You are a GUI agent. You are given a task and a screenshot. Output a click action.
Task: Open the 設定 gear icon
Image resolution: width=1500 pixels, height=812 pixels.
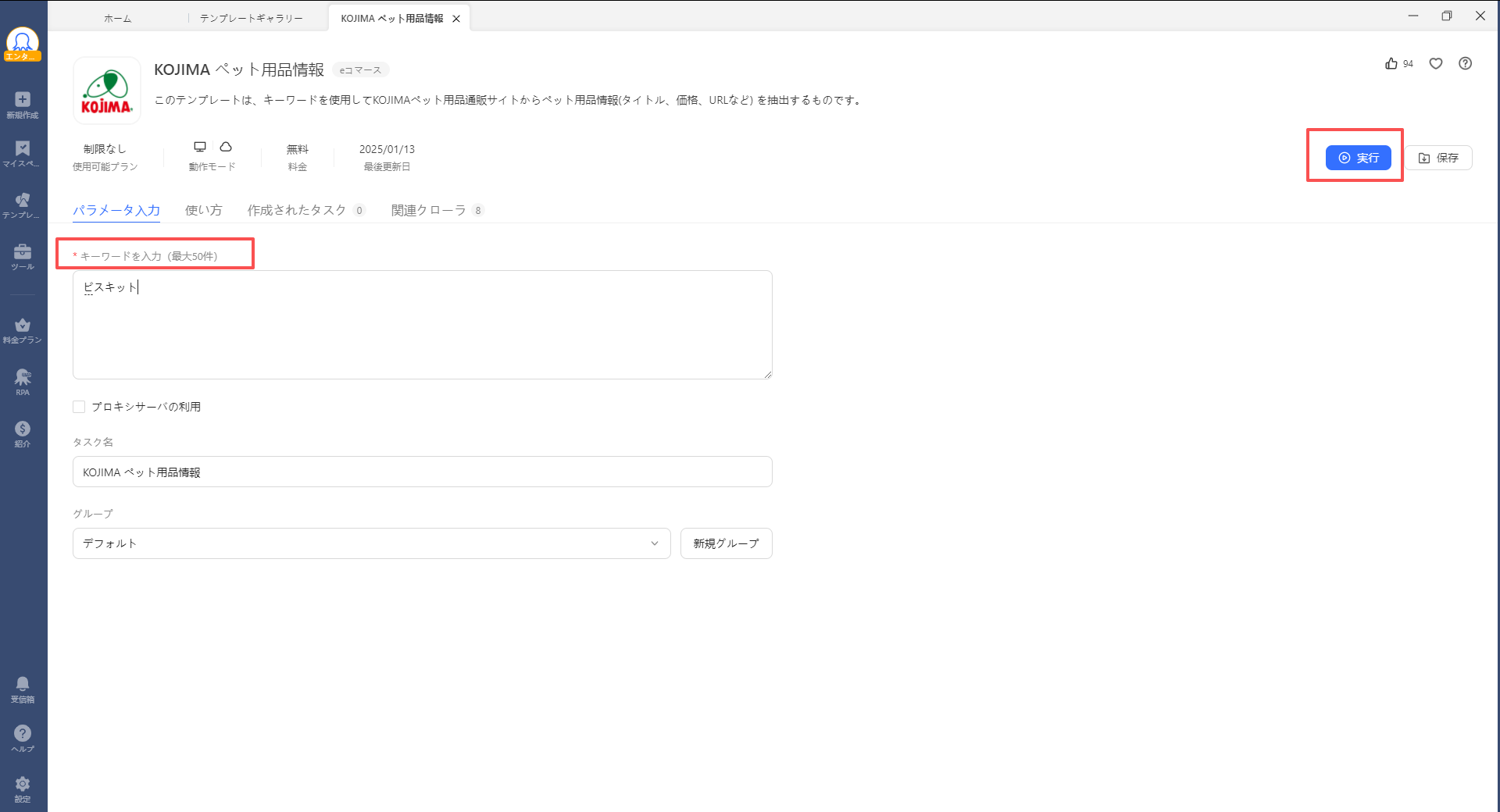coord(23,784)
